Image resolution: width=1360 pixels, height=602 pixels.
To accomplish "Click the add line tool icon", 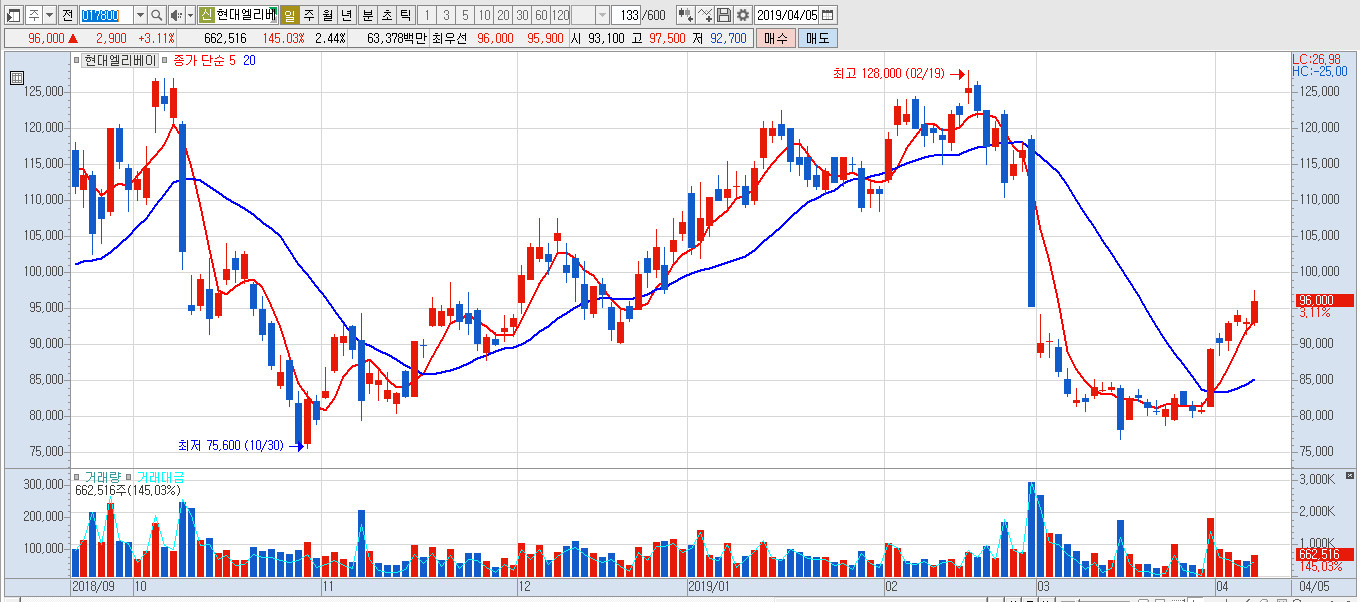I will click(x=705, y=15).
